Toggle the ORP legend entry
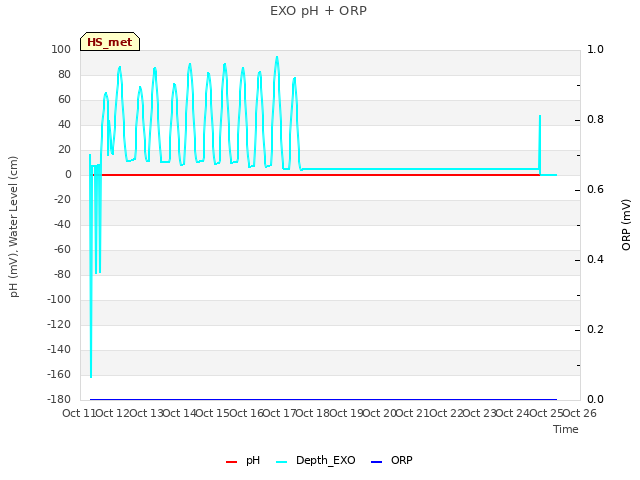The image size is (640, 480). click(391, 460)
